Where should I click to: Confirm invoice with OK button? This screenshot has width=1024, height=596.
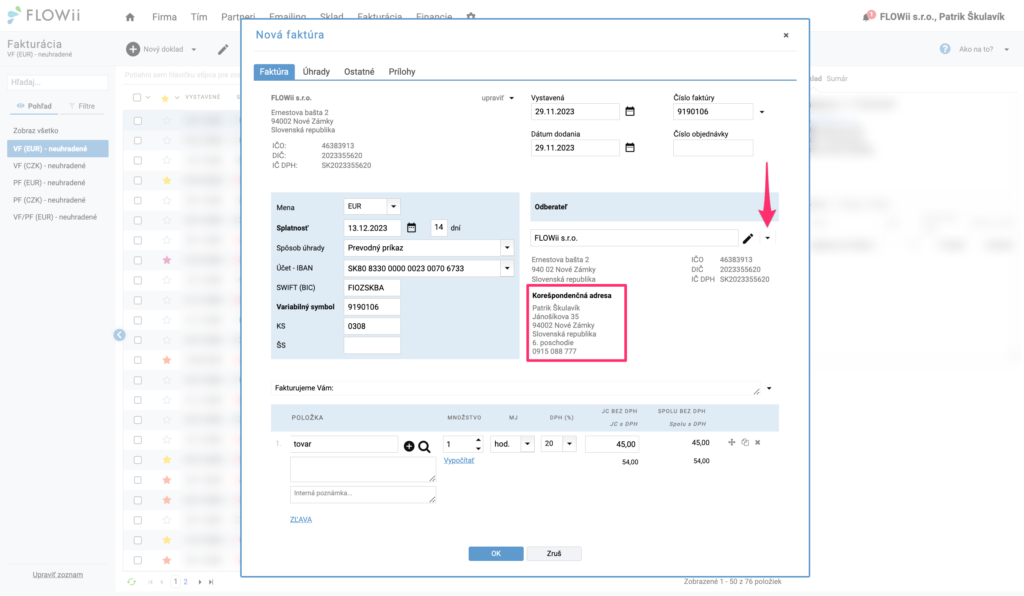click(496, 554)
